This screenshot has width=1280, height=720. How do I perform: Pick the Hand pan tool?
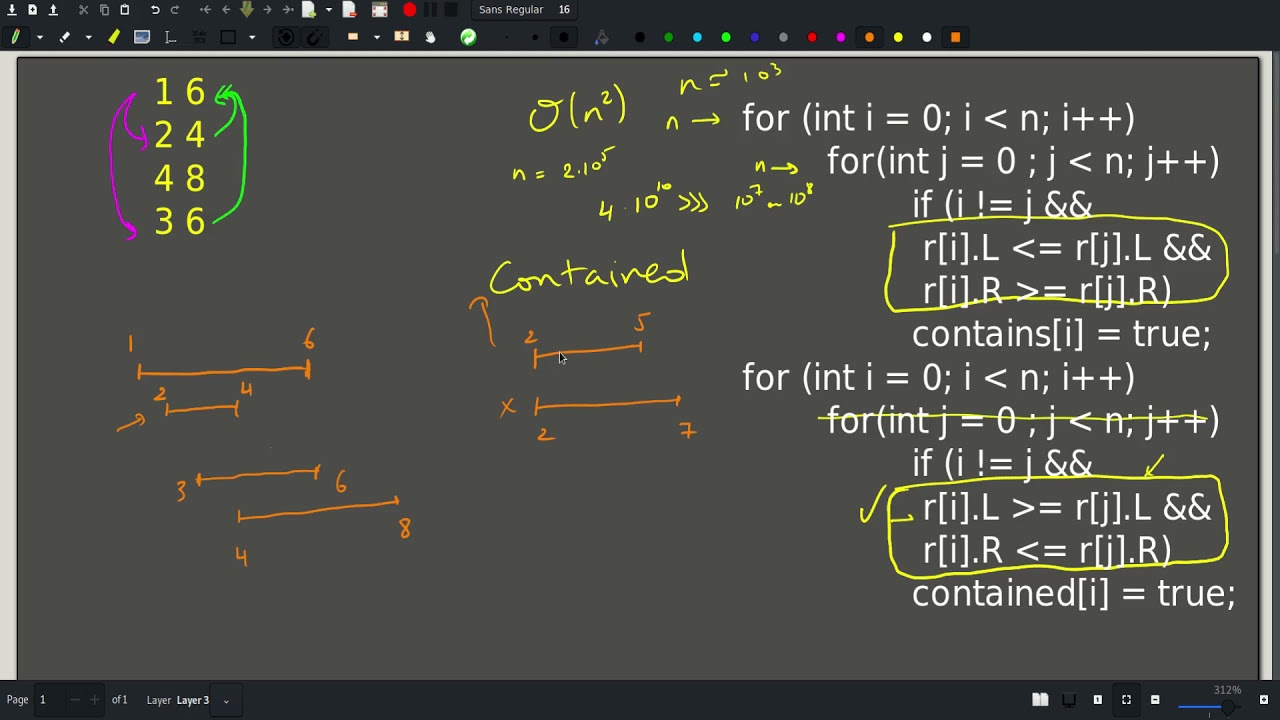pyautogui.click(x=430, y=37)
